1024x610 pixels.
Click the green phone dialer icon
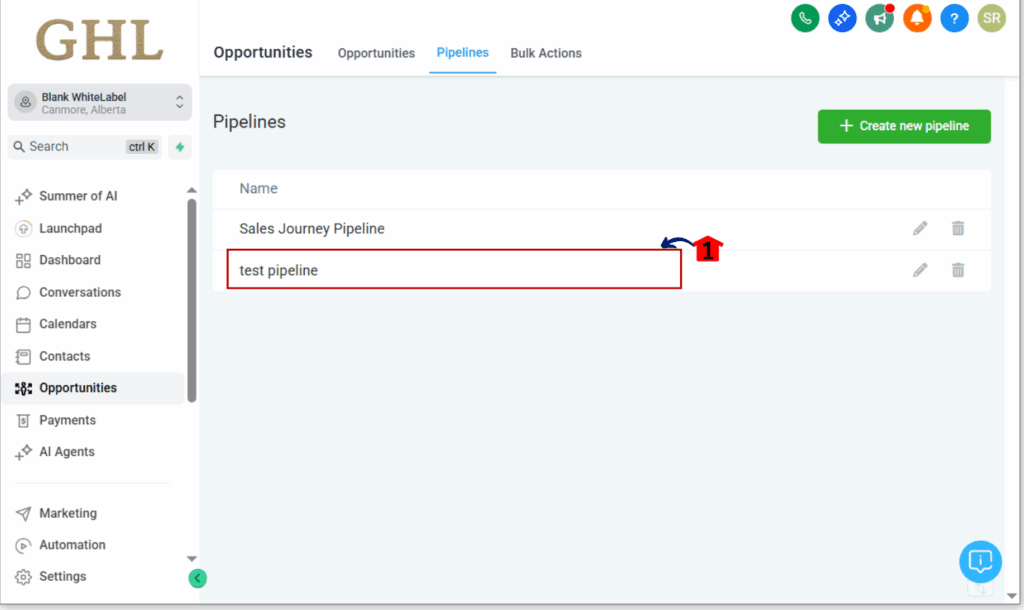[805, 18]
